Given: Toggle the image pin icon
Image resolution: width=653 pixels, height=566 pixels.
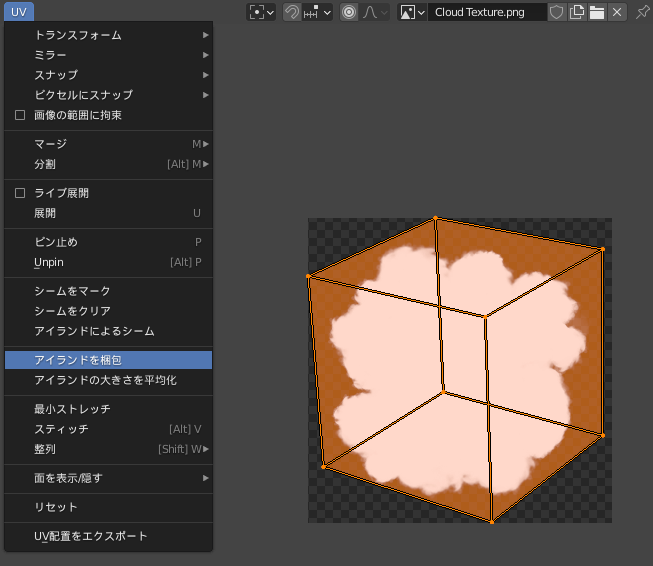Looking at the screenshot, I should (642, 12).
